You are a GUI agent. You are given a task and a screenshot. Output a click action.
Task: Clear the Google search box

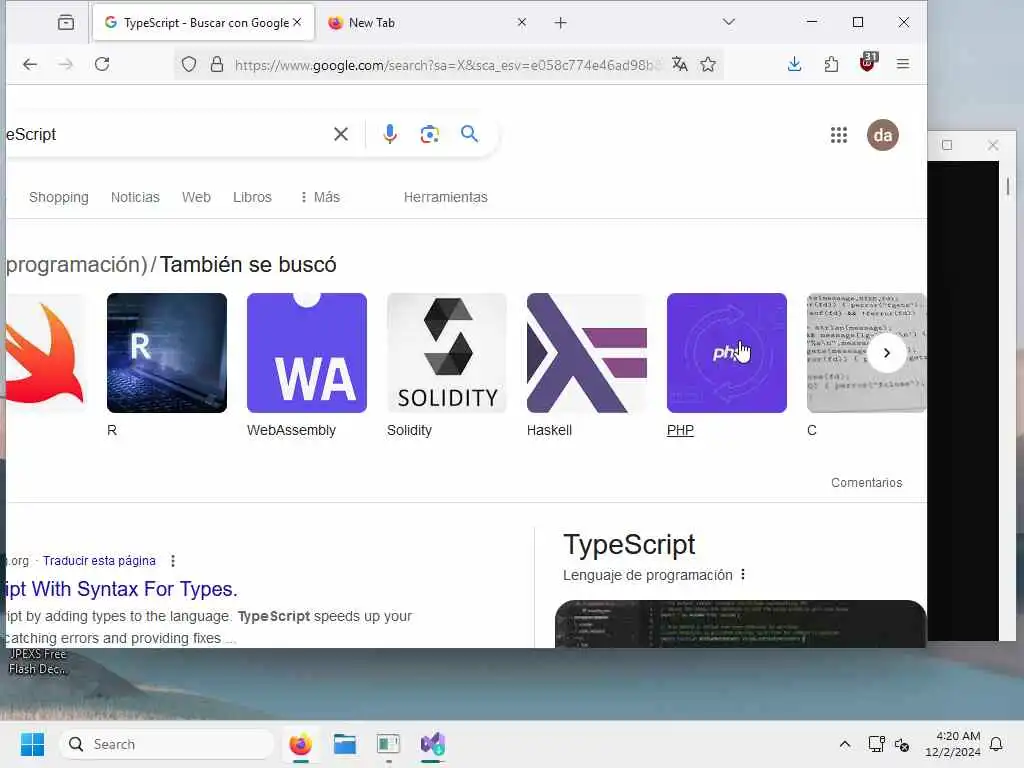tap(341, 135)
